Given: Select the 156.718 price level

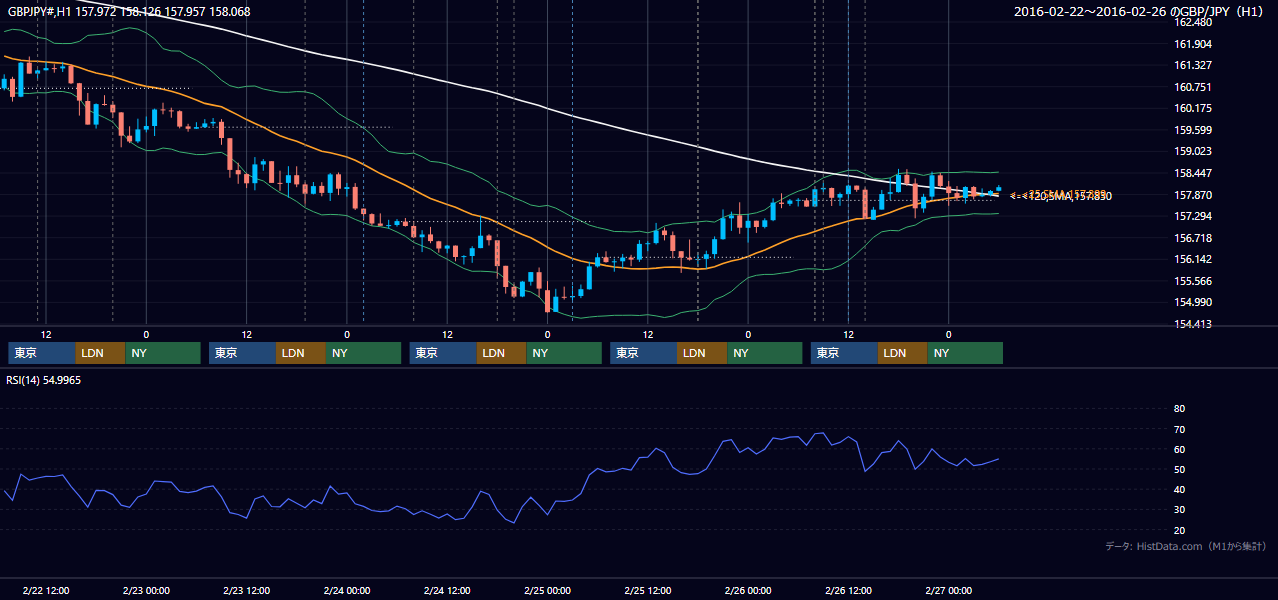Looking at the screenshot, I should (1192, 238).
